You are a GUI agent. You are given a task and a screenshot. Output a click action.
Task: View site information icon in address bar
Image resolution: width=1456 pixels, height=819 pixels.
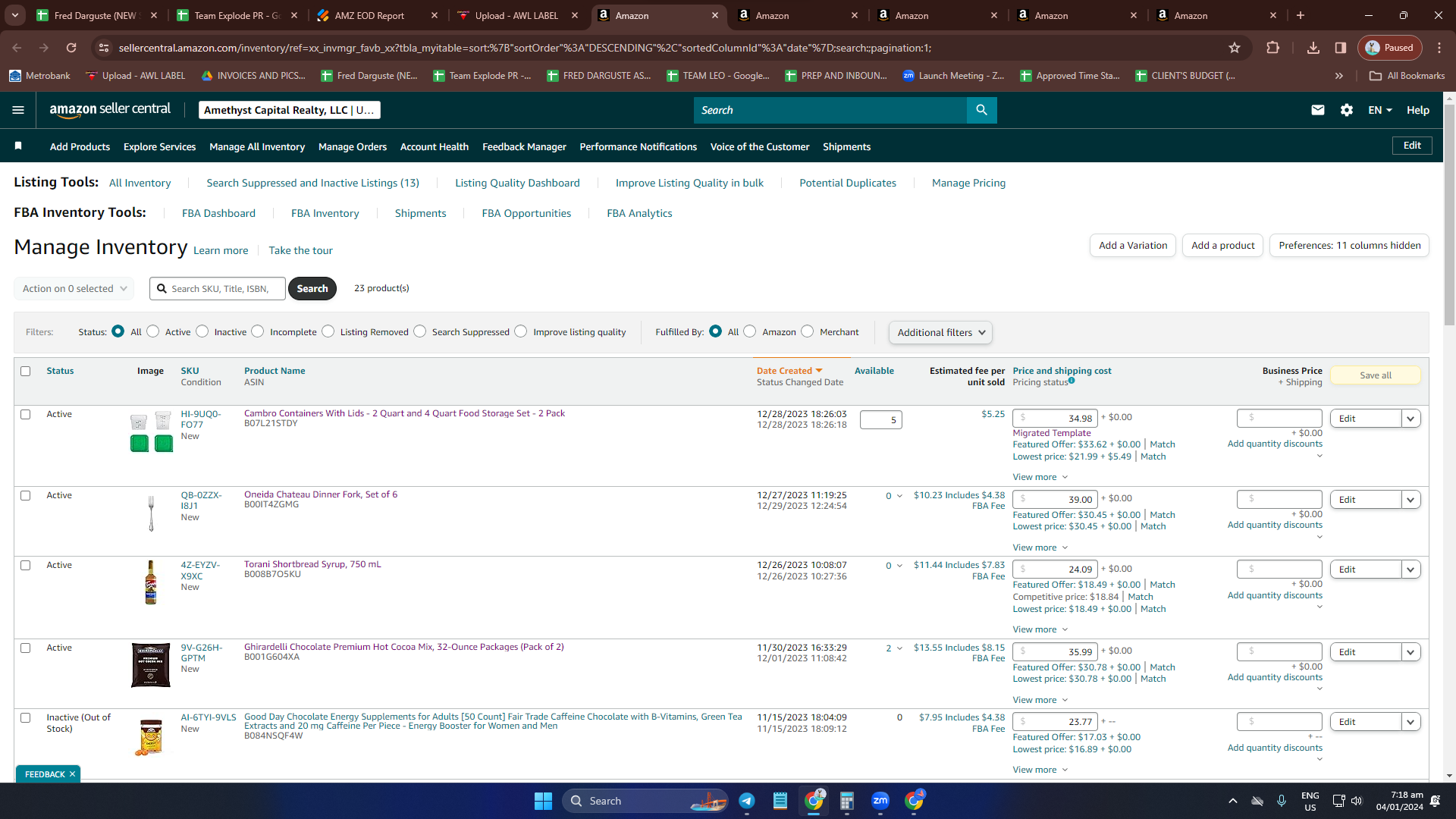104,48
